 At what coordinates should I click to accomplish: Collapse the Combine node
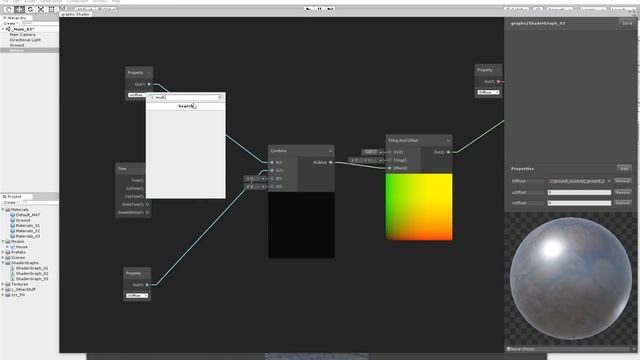330,151
